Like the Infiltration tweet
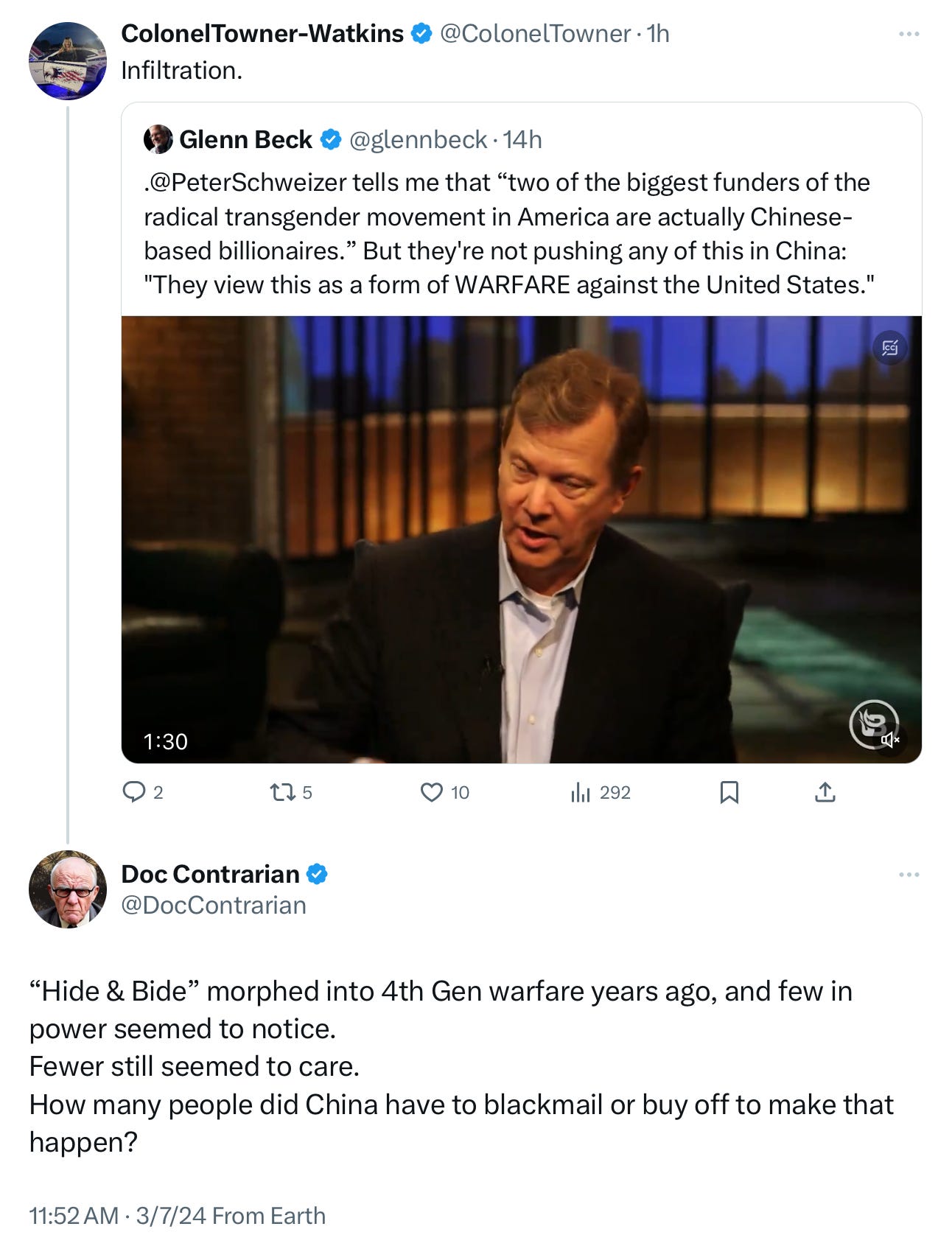Screen dimensions: 952x1246 coord(444,792)
